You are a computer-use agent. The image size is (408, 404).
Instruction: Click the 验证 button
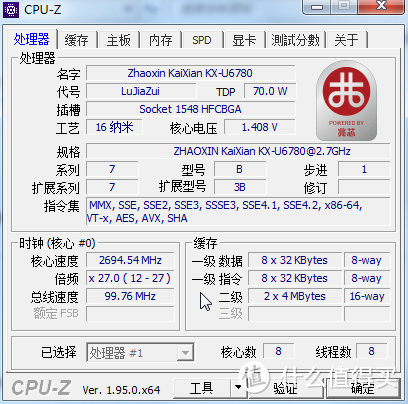tap(285, 388)
